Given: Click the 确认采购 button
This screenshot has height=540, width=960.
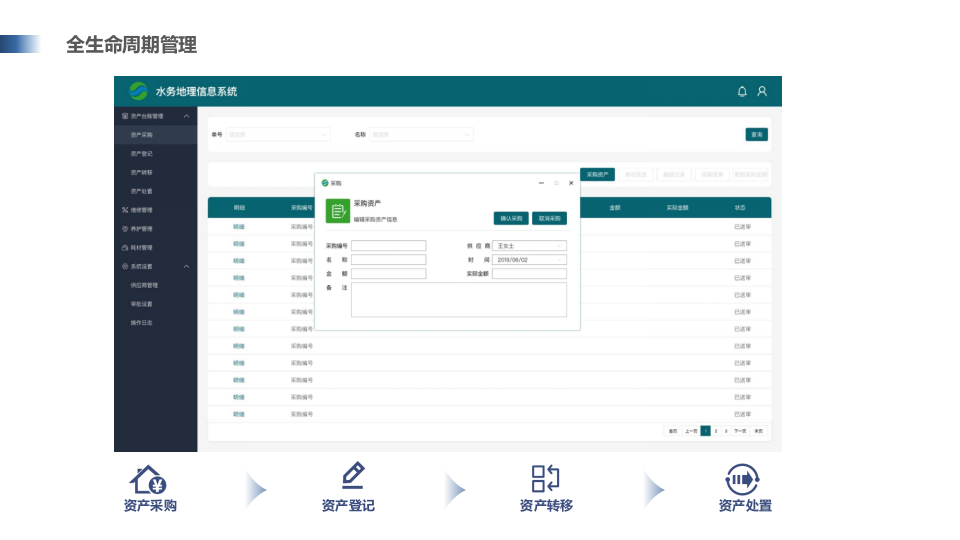Looking at the screenshot, I should point(511,218).
